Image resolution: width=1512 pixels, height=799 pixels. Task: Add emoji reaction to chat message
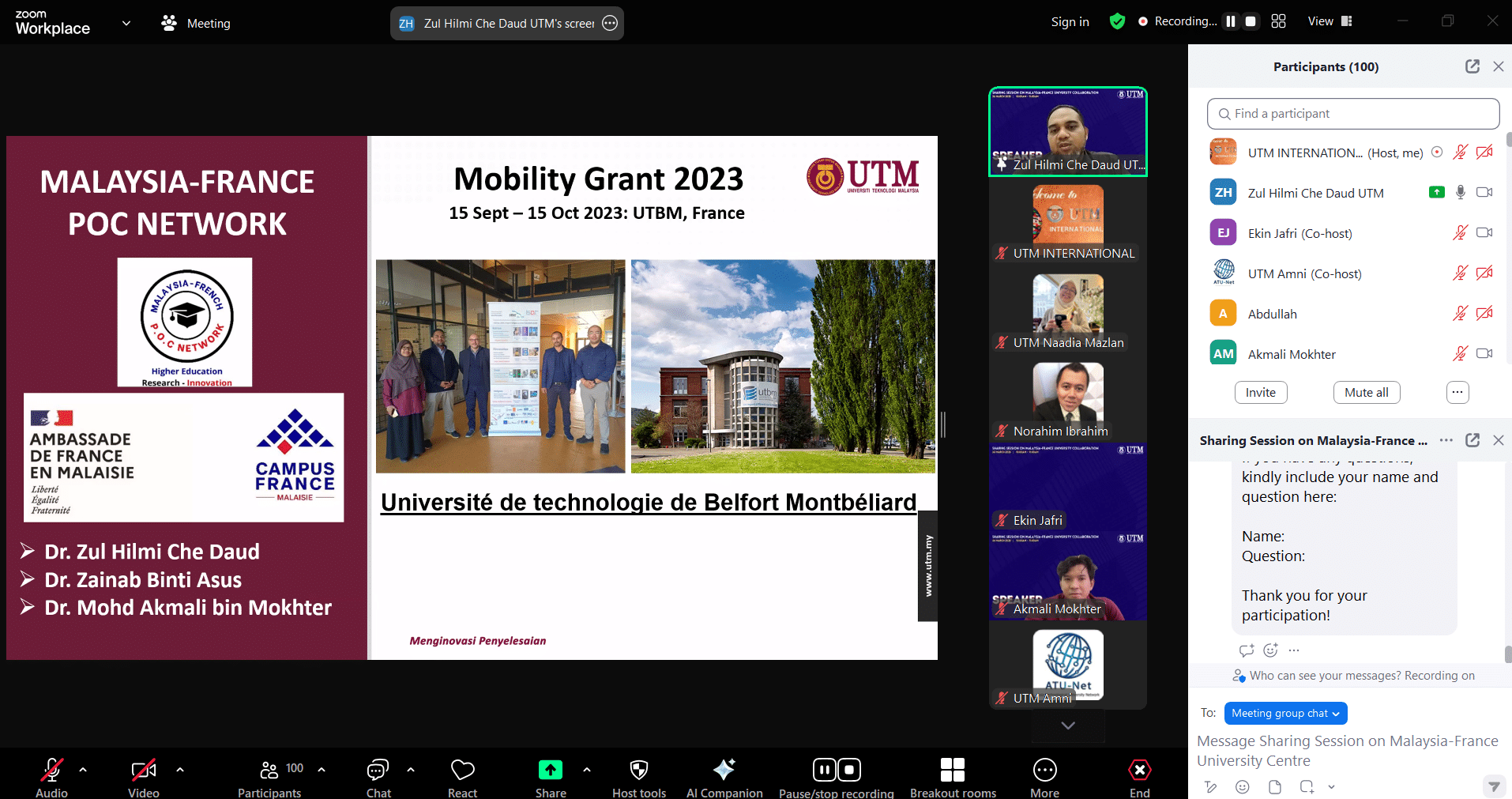coord(1270,650)
